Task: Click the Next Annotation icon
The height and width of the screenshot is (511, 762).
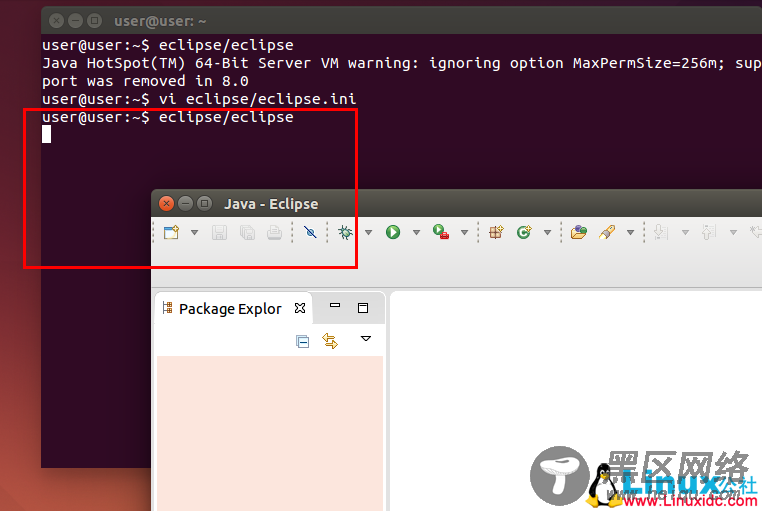Action: point(661,232)
